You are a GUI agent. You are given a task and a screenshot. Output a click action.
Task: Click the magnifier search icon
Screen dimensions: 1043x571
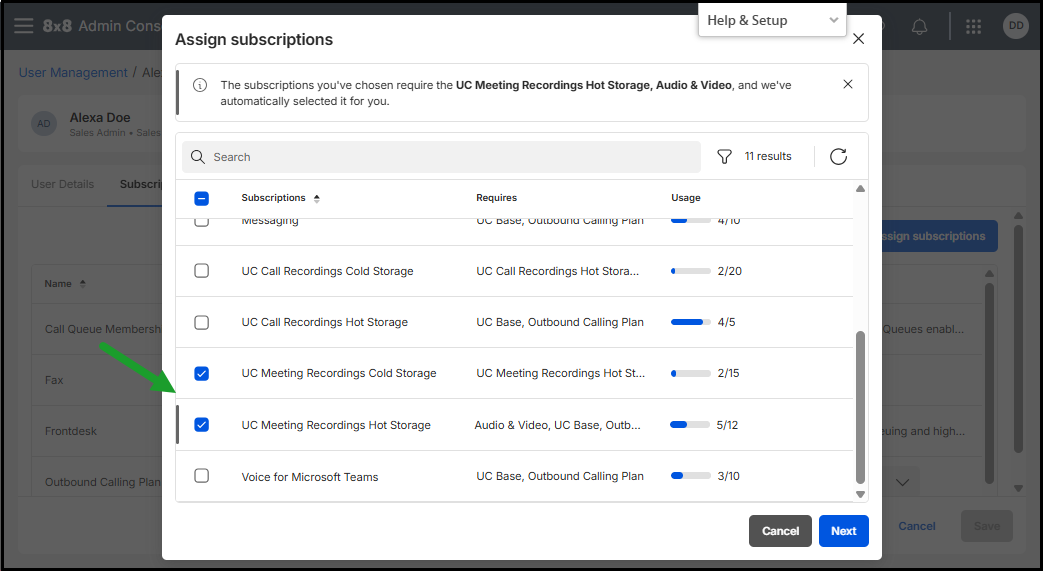(198, 156)
